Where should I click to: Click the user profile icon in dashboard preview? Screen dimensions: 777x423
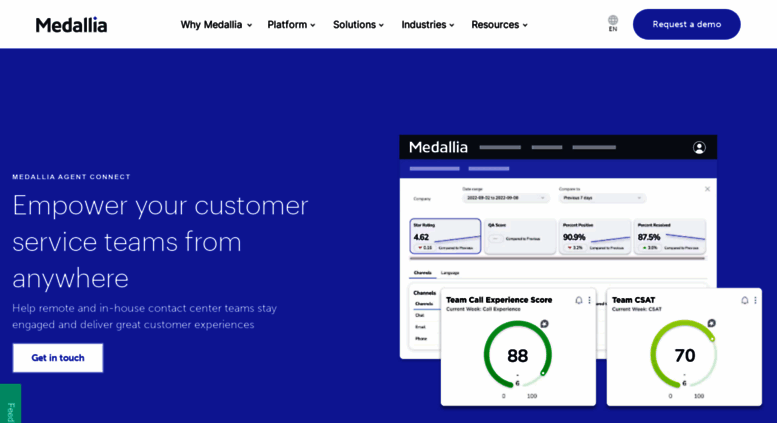coord(699,148)
